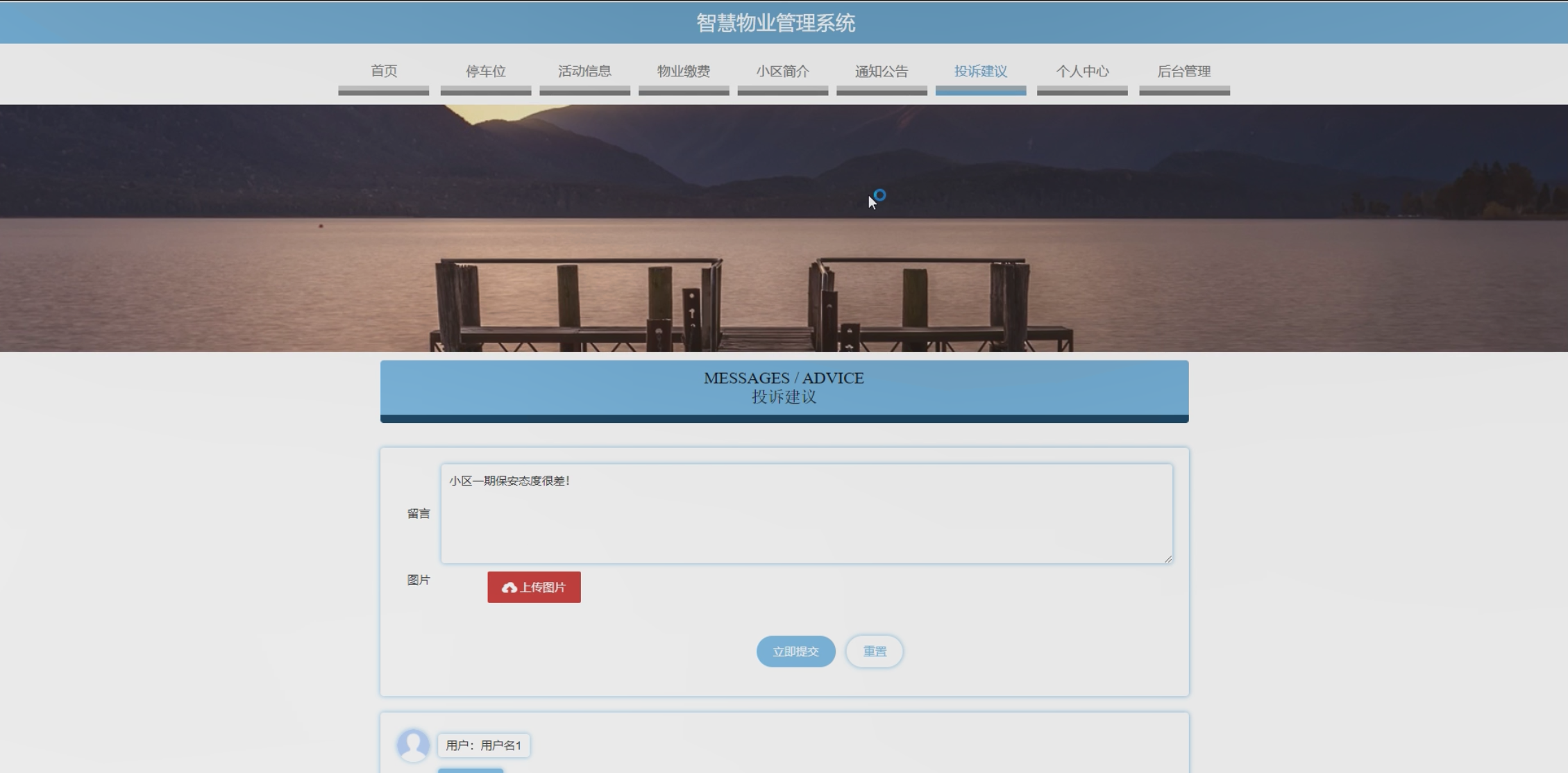
Task: Go to 后台管理 backend management
Action: pos(1184,72)
